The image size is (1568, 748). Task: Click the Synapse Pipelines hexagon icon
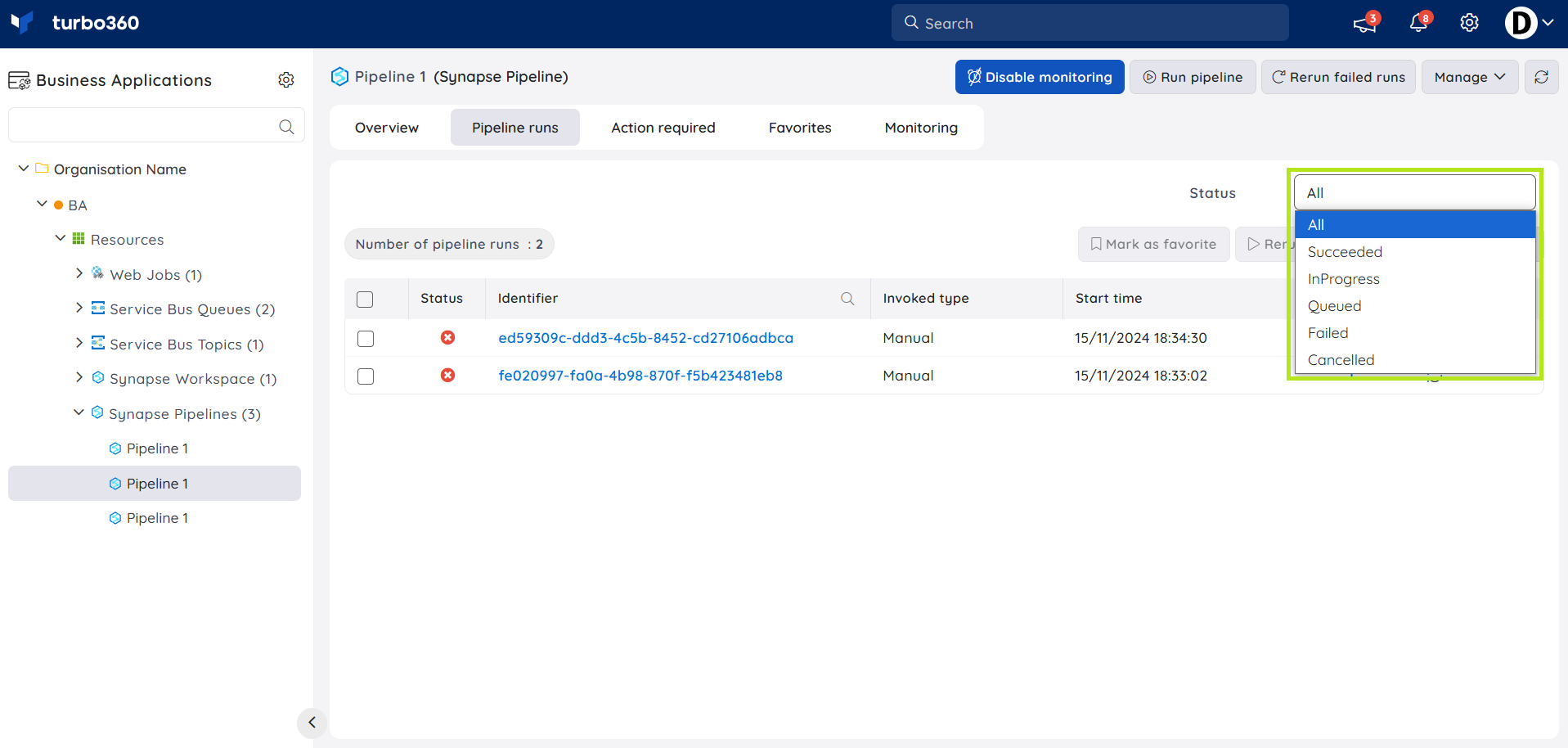(x=97, y=412)
